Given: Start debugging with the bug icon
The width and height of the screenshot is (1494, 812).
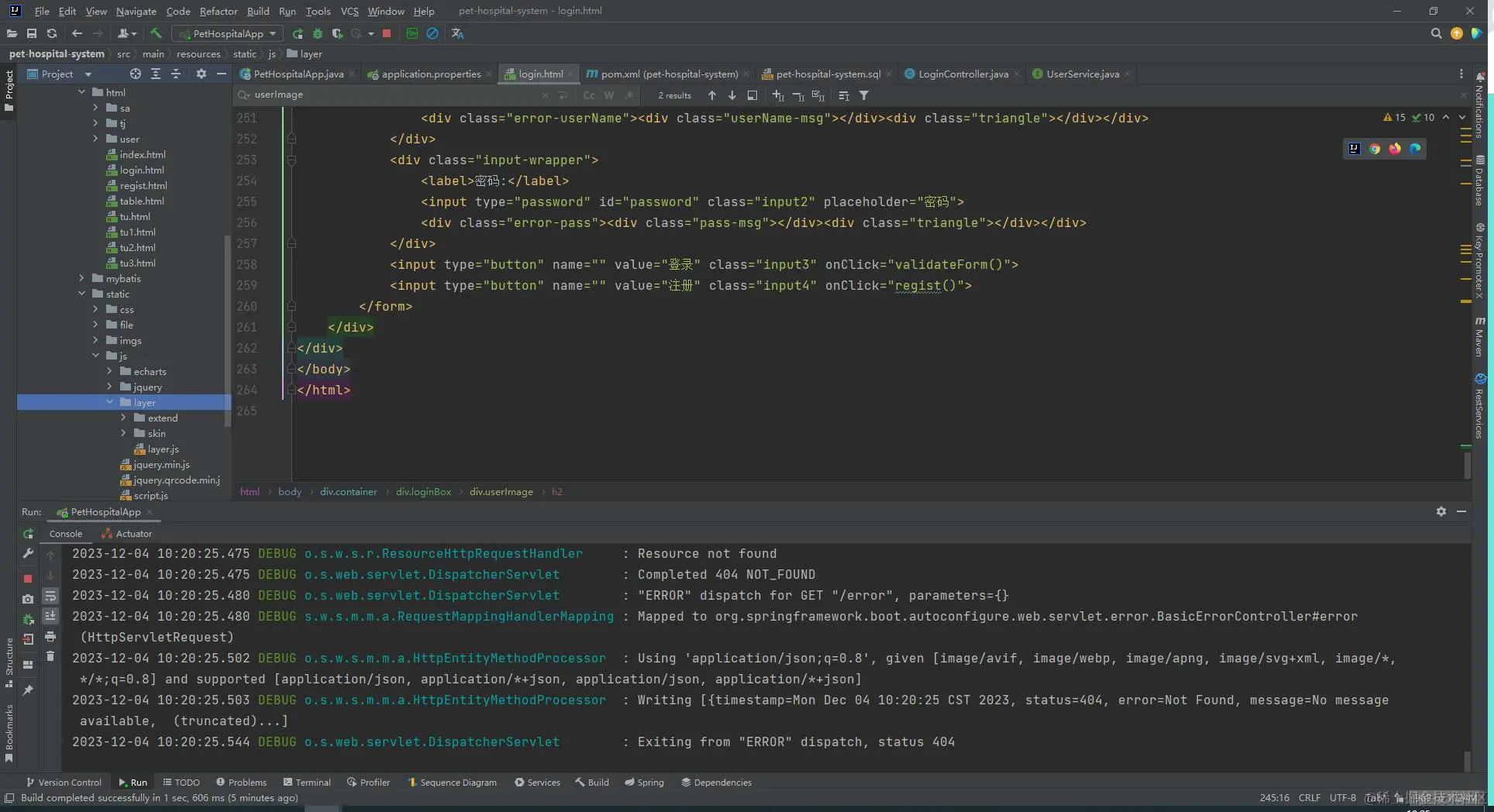Looking at the screenshot, I should [x=317, y=33].
